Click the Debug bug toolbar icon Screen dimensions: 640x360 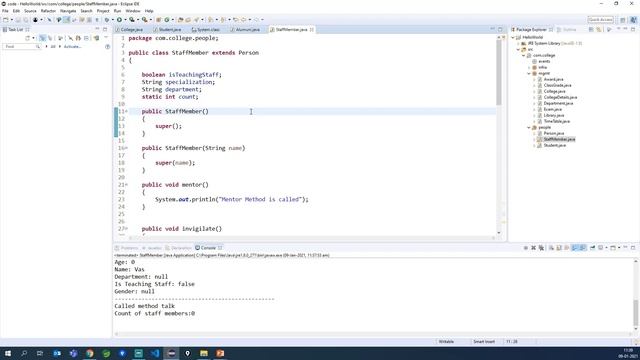[107, 19]
